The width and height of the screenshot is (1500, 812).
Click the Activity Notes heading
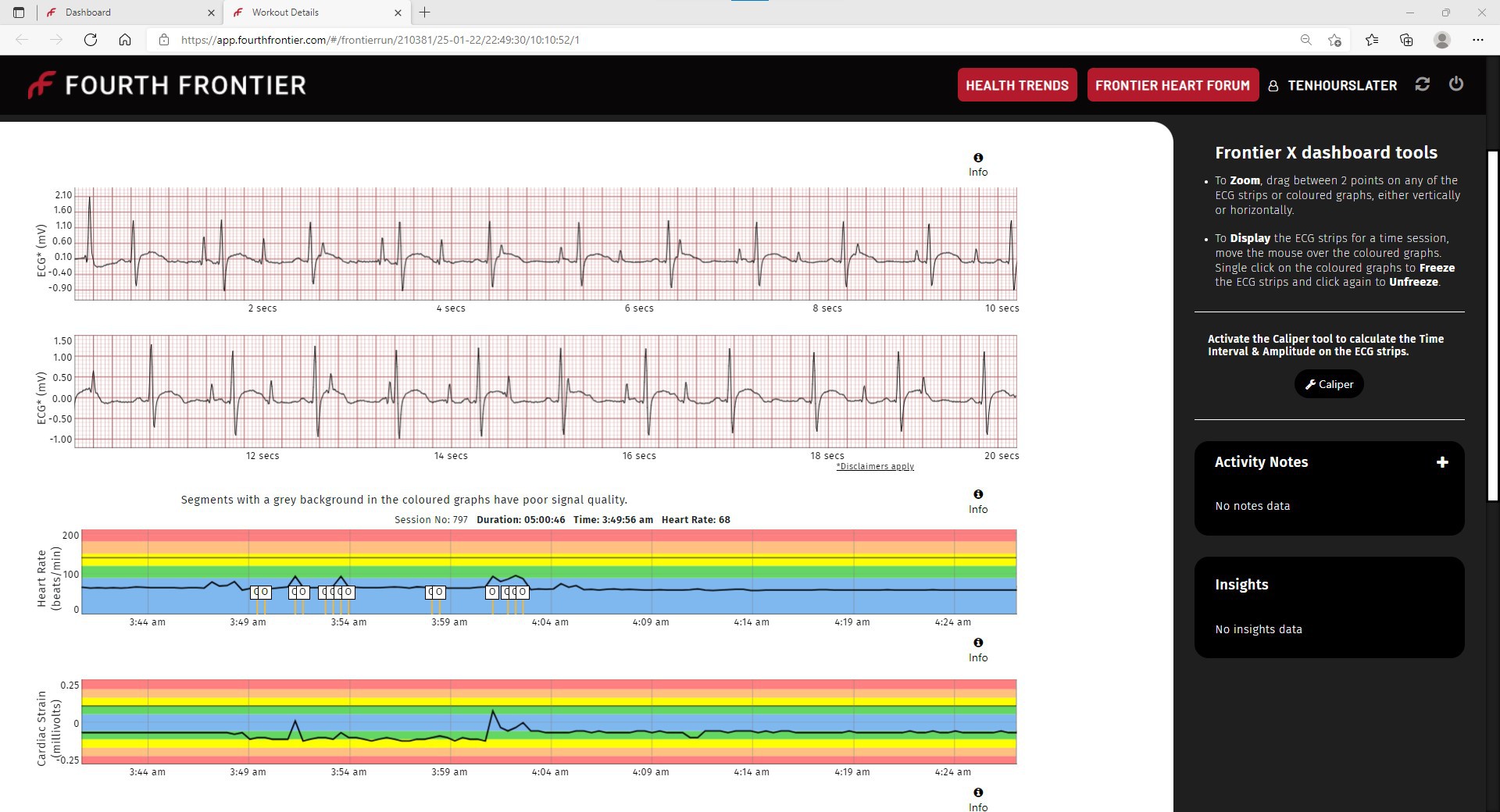pos(1261,462)
